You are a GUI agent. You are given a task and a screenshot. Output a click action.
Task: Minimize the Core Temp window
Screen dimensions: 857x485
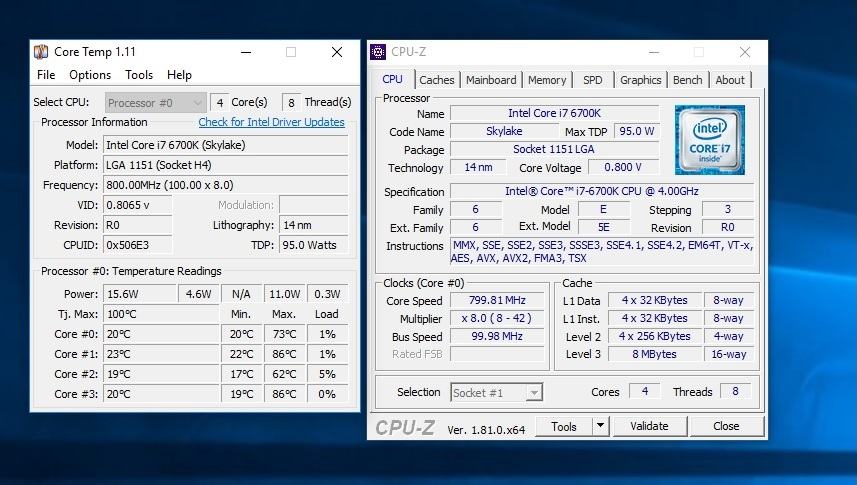coord(246,52)
